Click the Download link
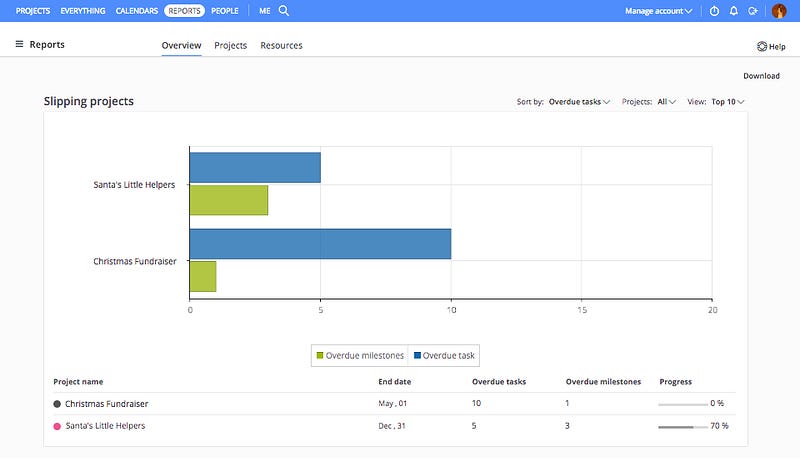The width and height of the screenshot is (800, 458). [761, 76]
